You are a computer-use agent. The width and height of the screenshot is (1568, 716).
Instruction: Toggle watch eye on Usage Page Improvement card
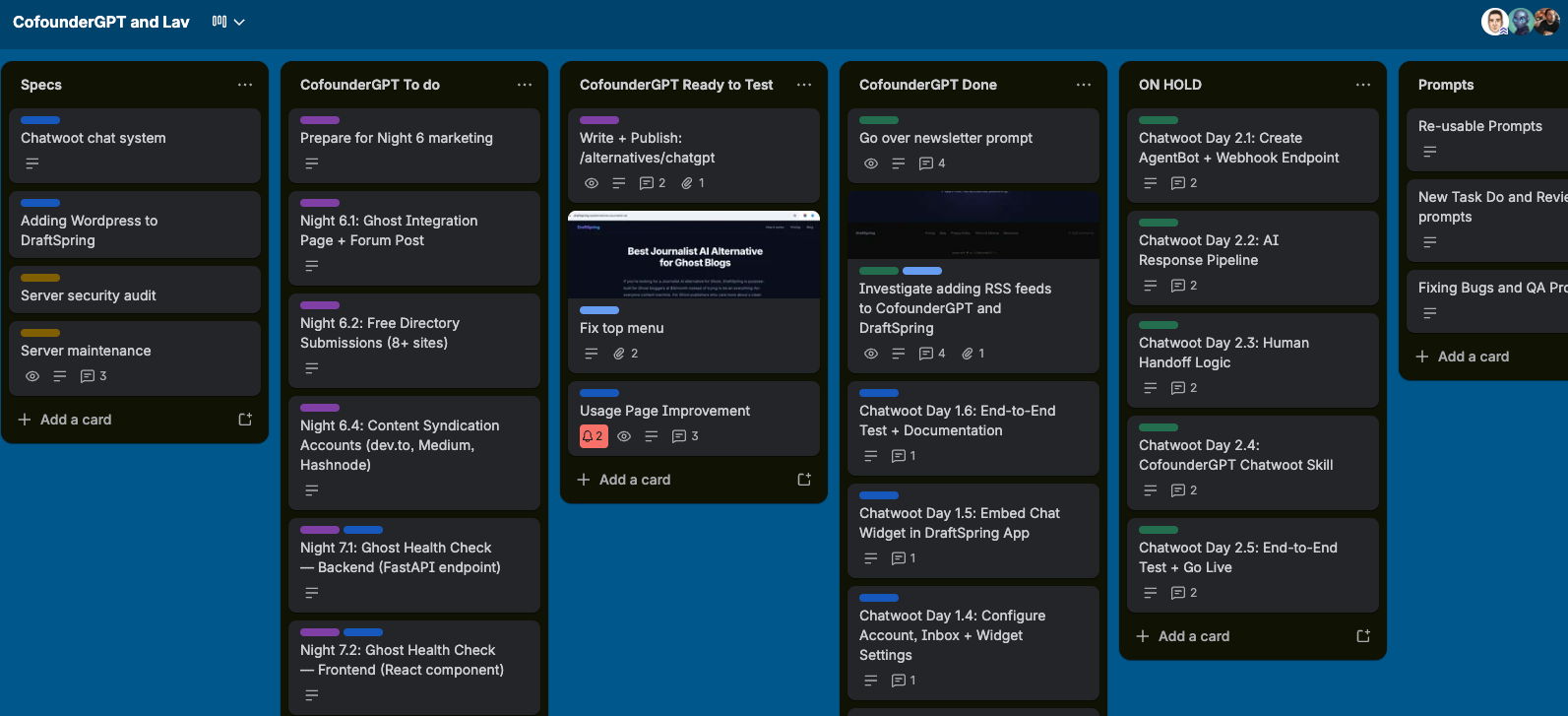click(x=624, y=436)
